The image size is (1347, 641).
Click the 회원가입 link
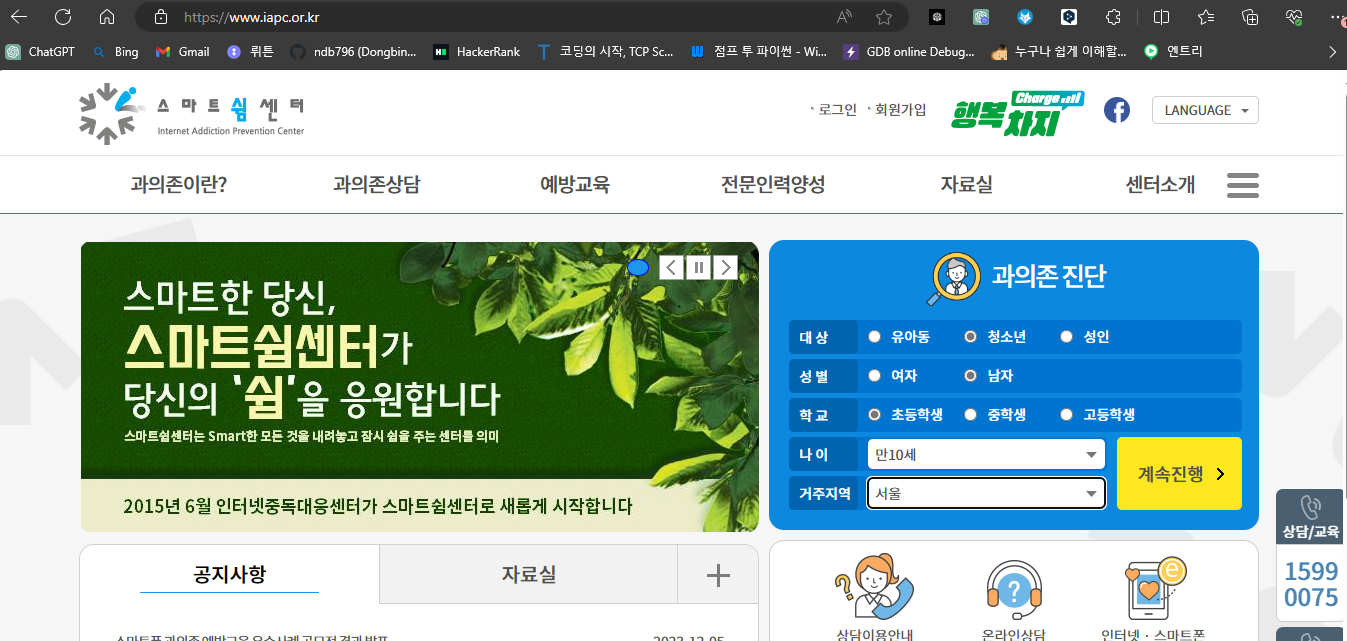[900, 110]
